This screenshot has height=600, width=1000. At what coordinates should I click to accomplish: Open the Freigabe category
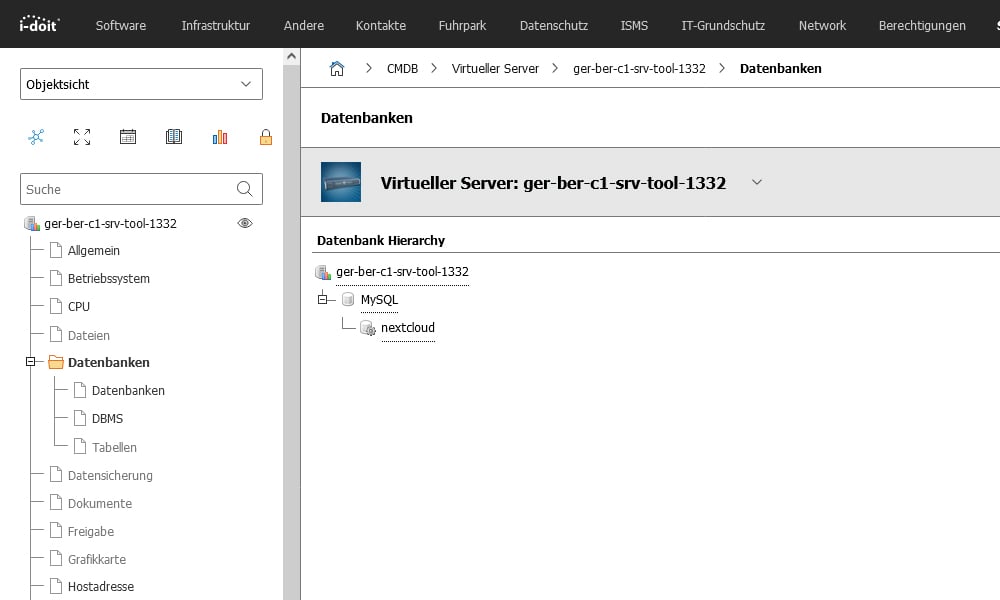(91, 531)
